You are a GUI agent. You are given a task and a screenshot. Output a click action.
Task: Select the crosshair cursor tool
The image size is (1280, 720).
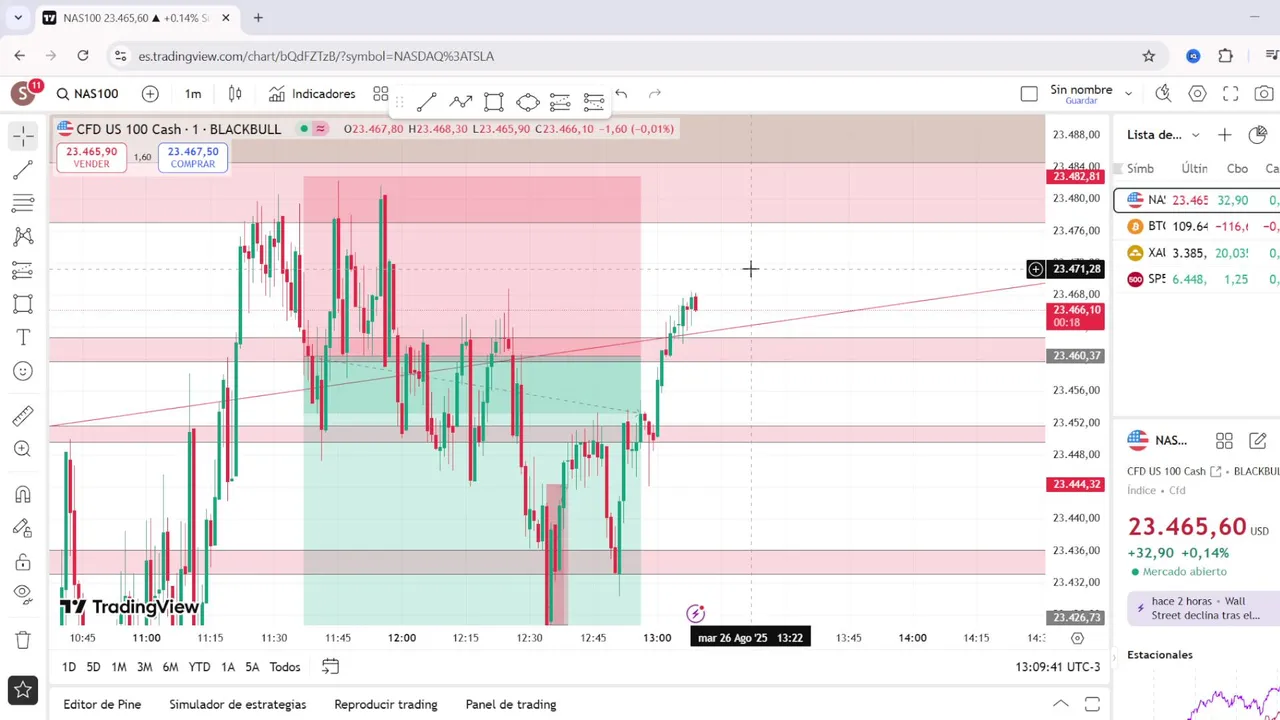23,135
